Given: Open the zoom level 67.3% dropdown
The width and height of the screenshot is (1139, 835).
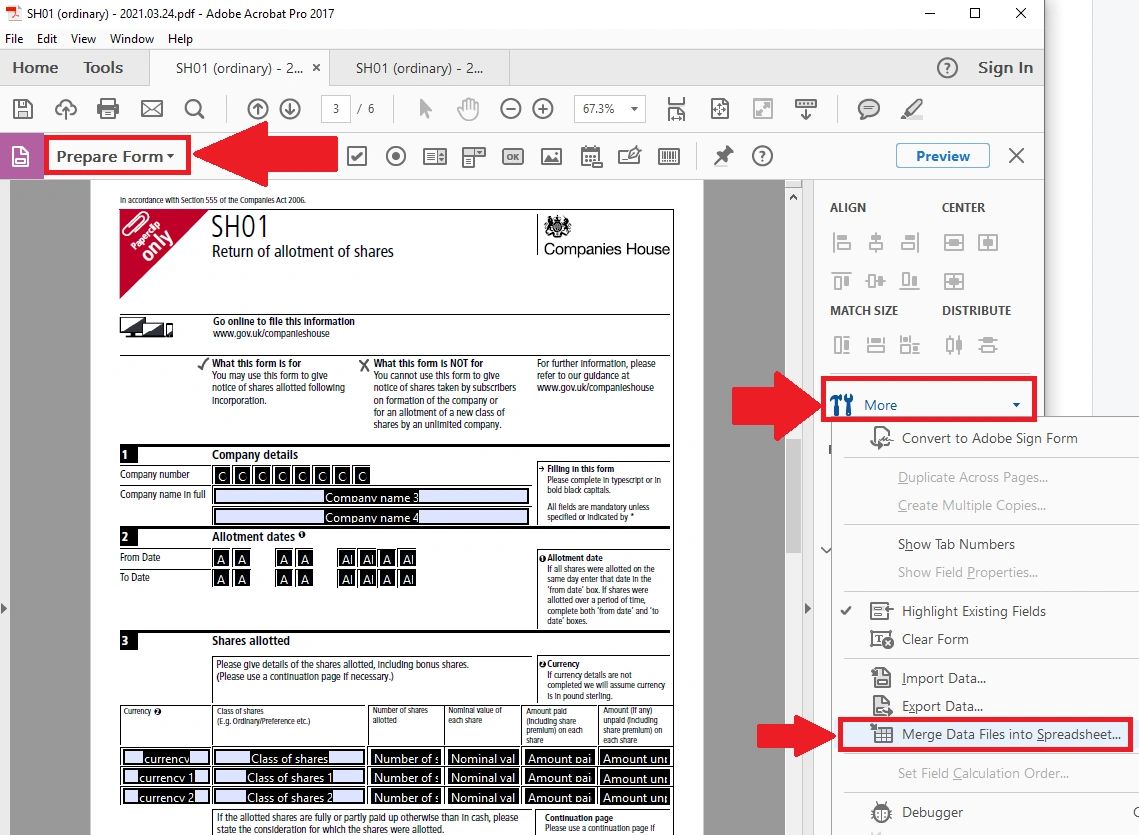Looking at the screenshot, I should [x=634, y=109].
